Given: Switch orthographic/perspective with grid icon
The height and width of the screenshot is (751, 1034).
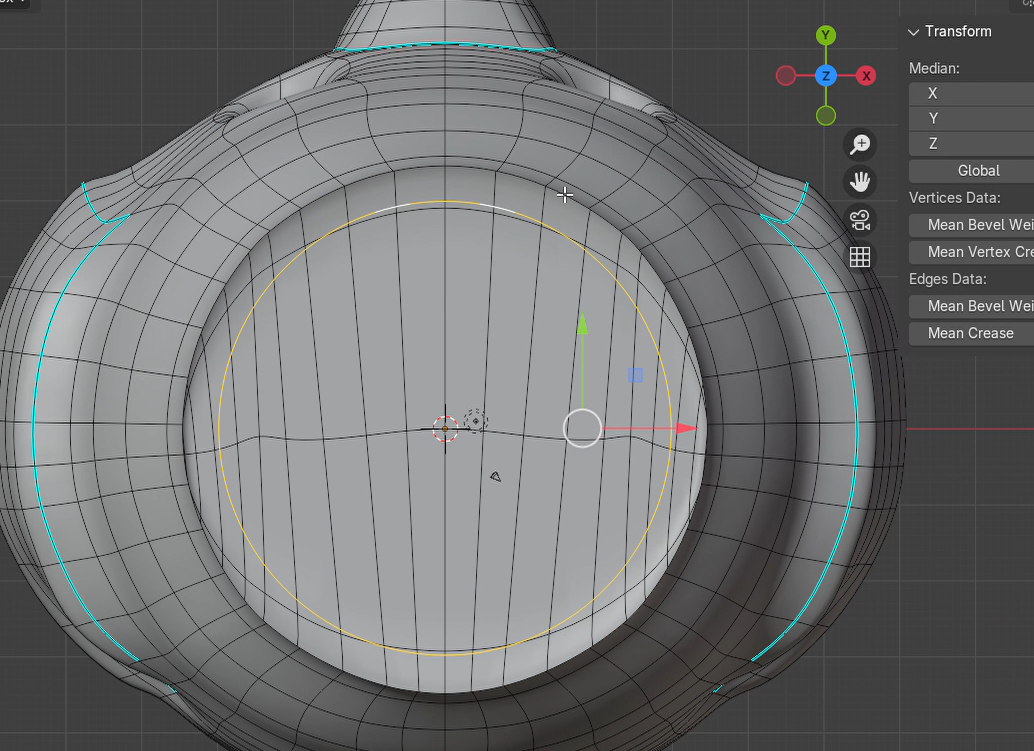Looking at the screenshot, I should (x=860, y=257).
